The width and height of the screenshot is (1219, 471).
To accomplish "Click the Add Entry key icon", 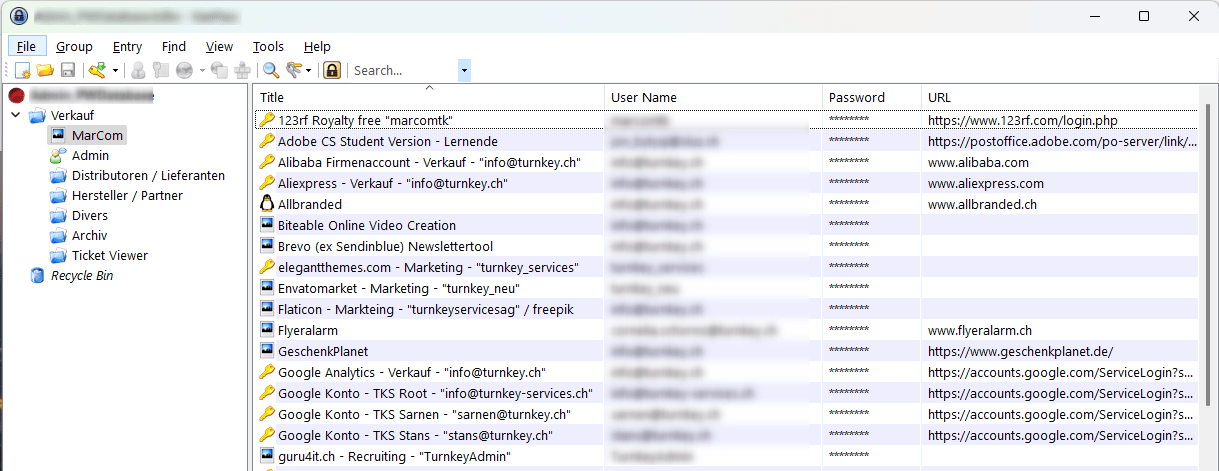I will click(x=97, y=70).
